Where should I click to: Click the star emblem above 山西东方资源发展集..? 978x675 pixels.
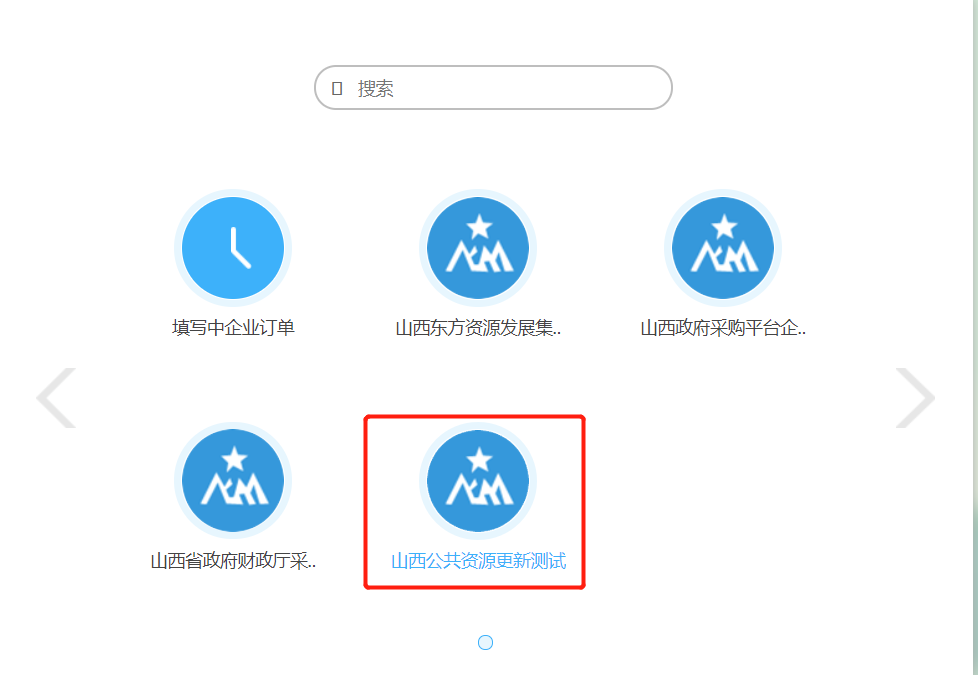pos(479,226)
